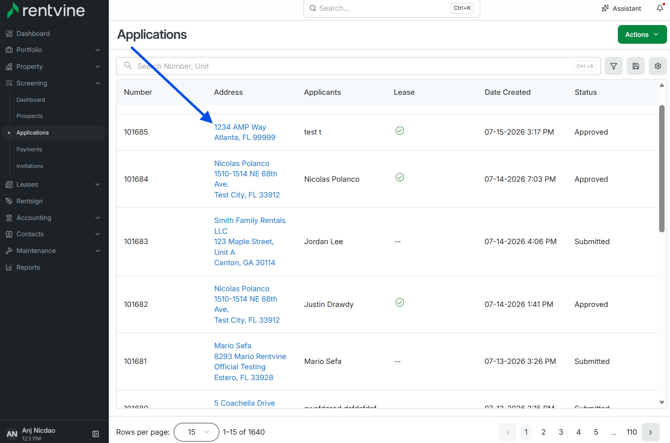
Task: Click the Assistant sparkle icon
Action: [605, 8]
